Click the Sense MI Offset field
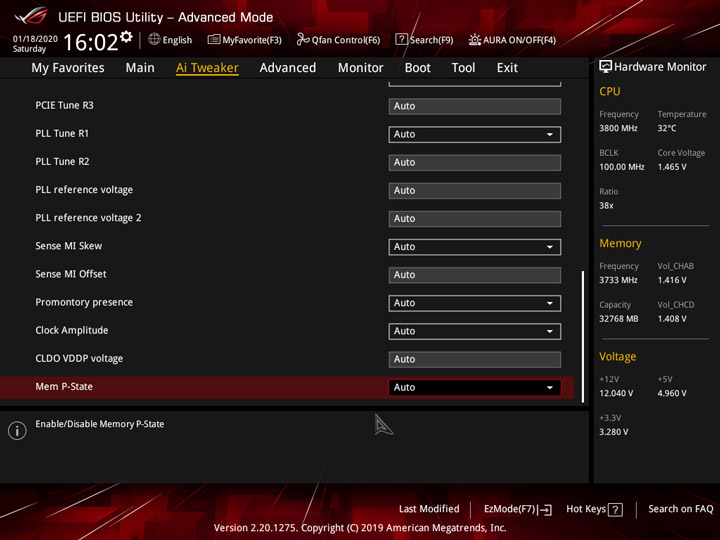720x540 pixels. pos(474,275)
